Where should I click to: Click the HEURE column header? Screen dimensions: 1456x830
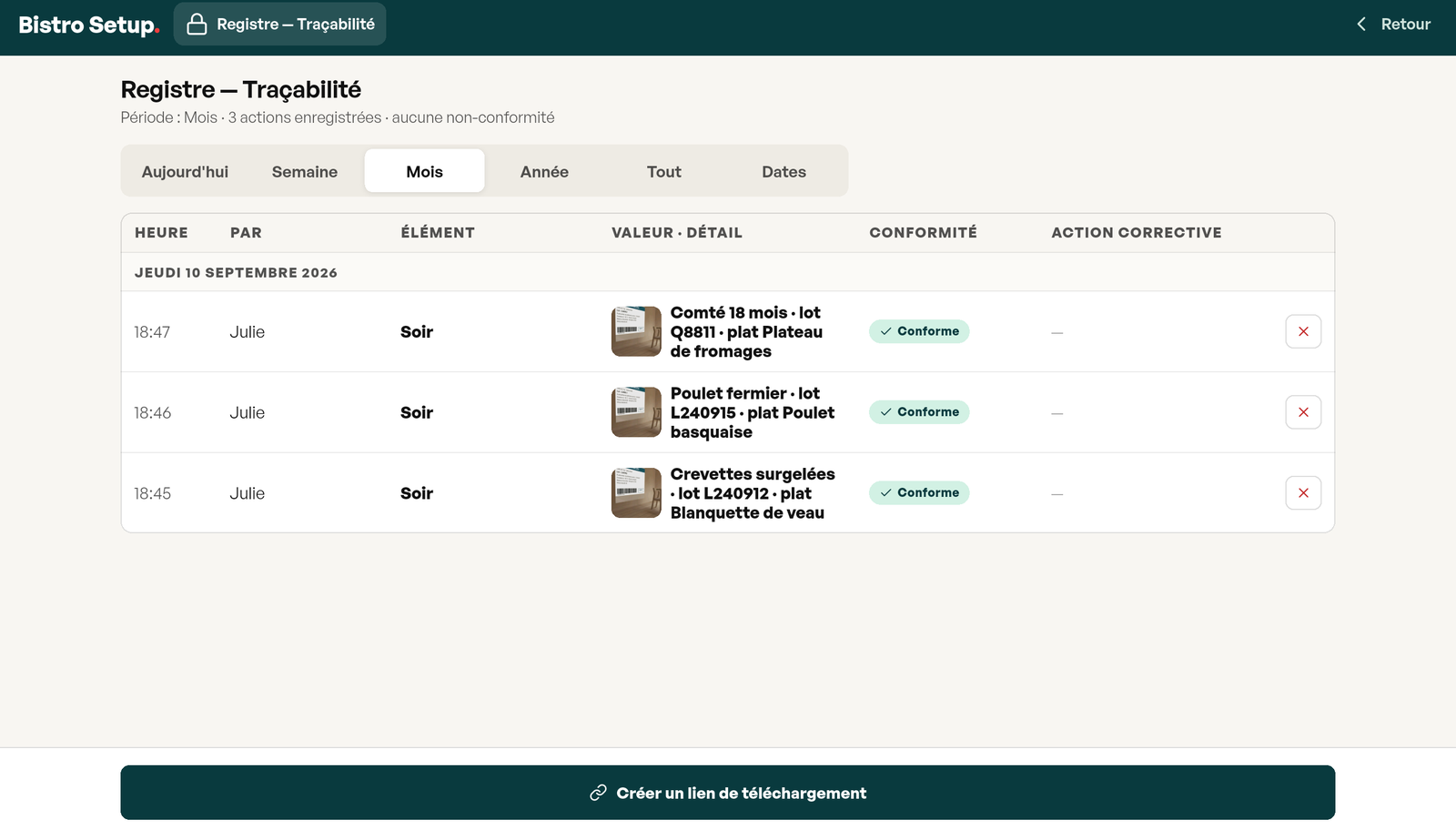(x=161, y=233)
